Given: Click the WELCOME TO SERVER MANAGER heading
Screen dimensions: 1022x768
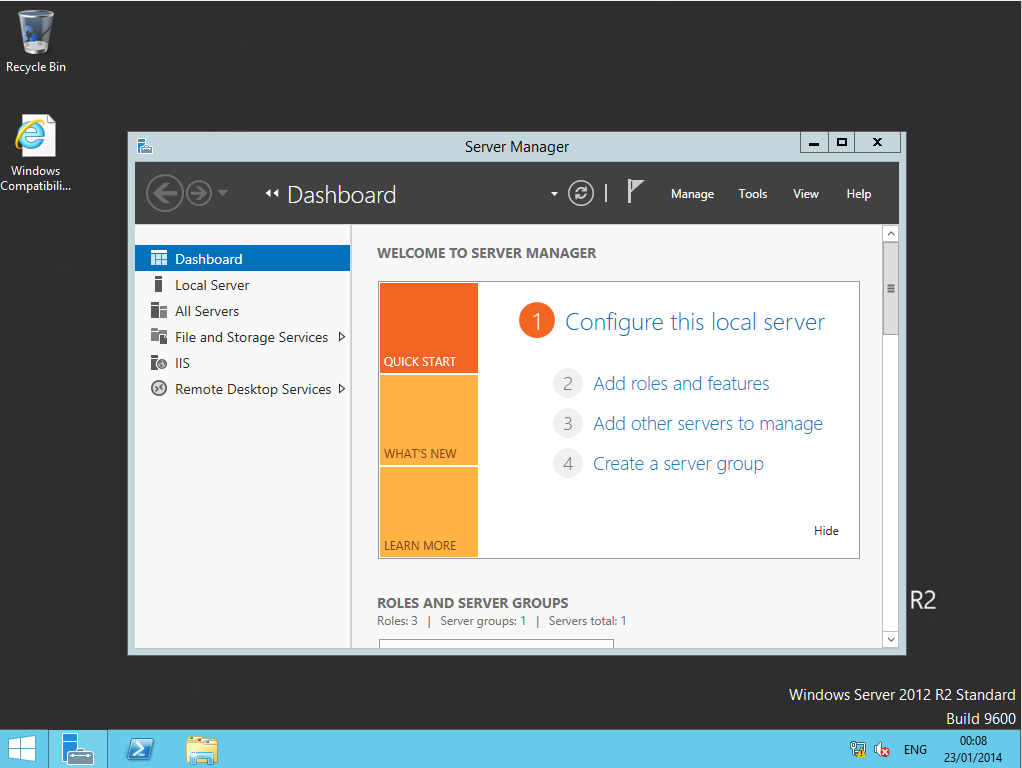Looking at the screenshot, I should 486,253.
